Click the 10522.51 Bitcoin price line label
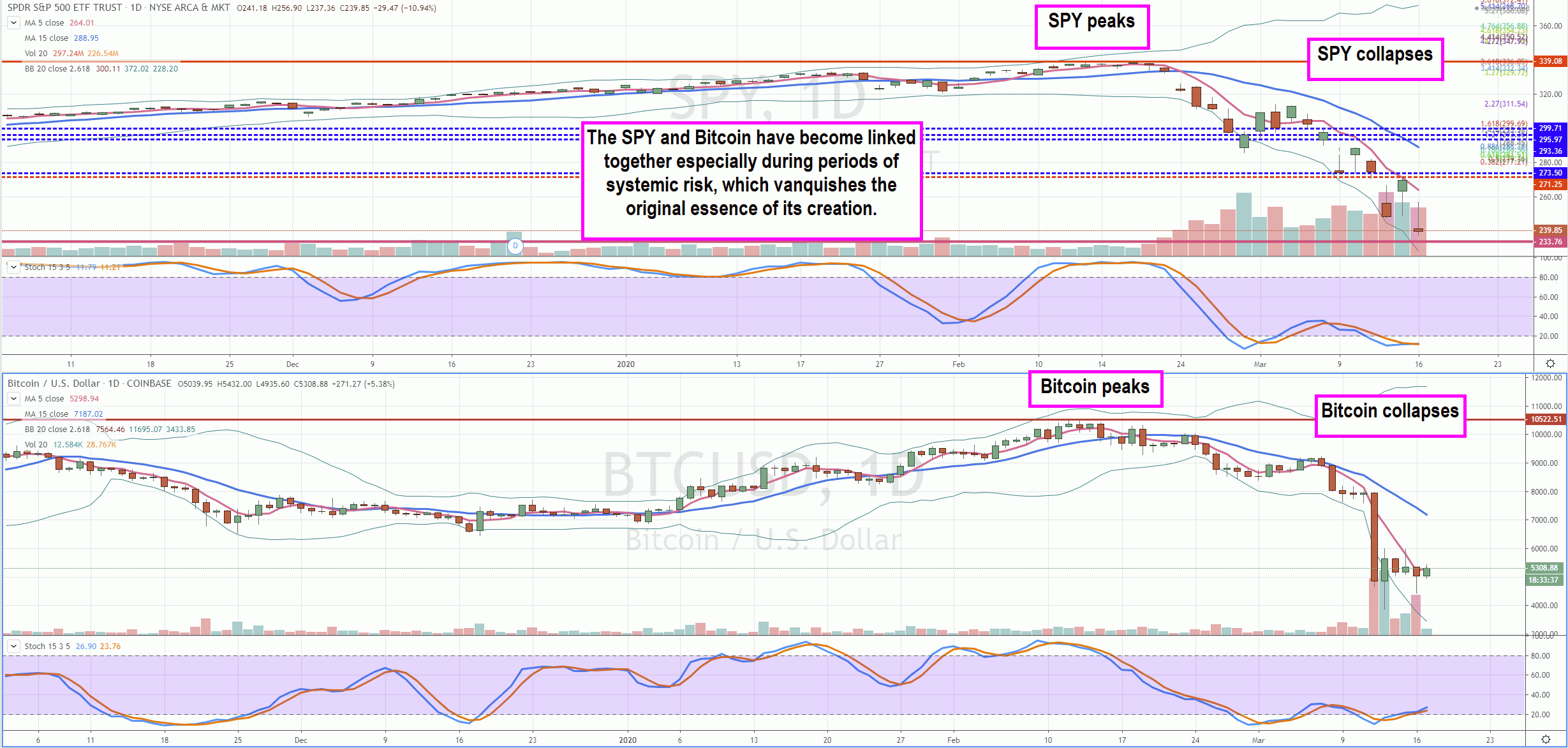1568x748 pixels. coord(1546,419)
